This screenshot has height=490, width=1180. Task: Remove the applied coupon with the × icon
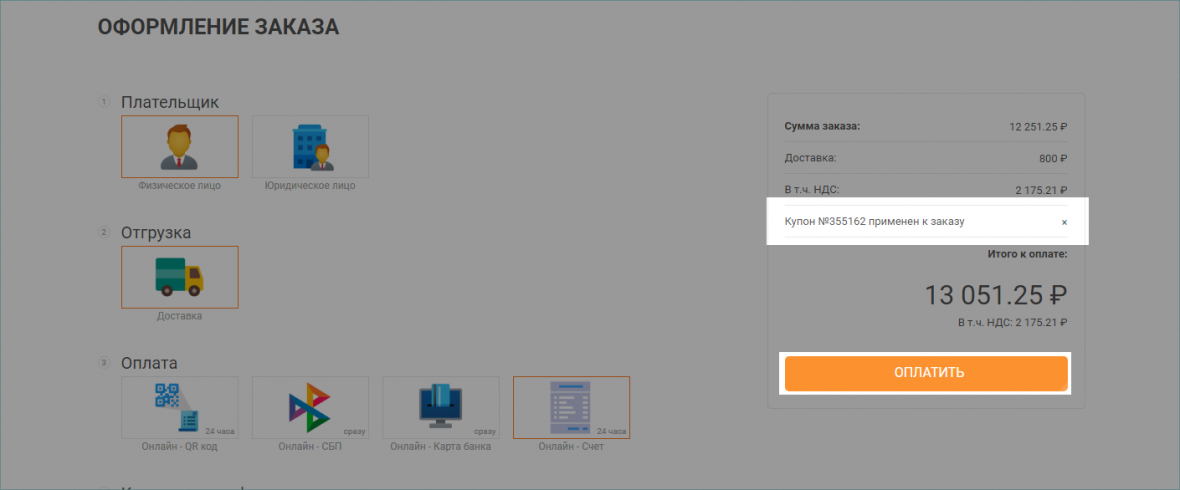coord(1064,222)
